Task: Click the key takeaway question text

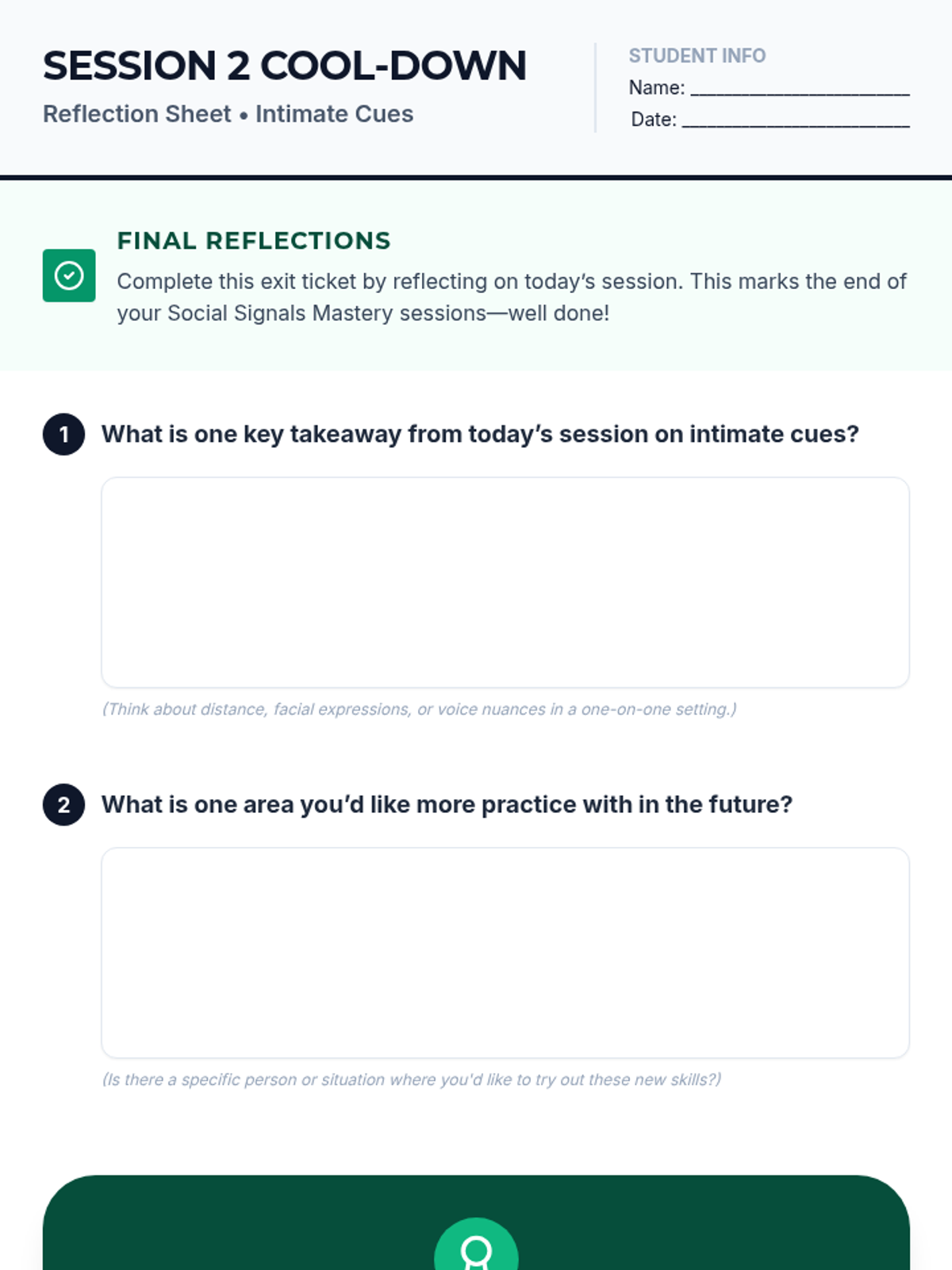Action: [479, 434]
